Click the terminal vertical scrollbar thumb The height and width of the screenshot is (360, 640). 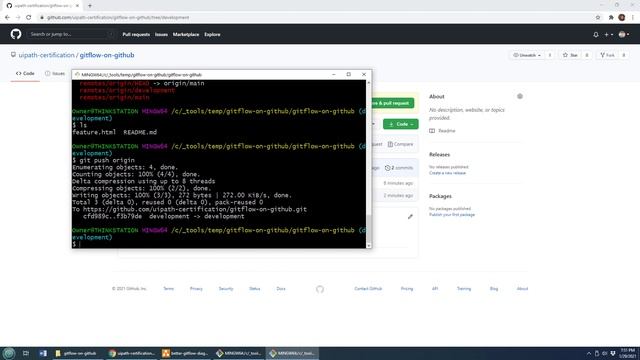click(369, 228)
